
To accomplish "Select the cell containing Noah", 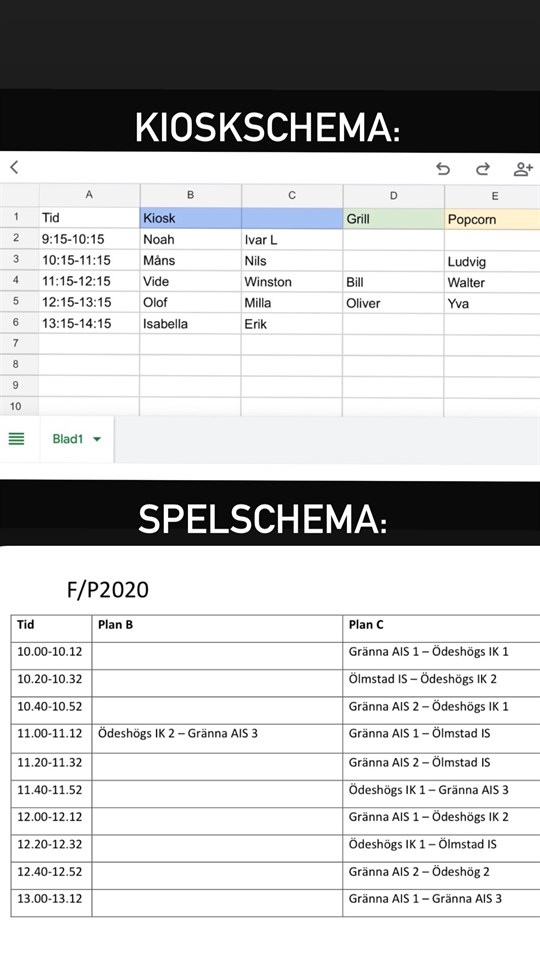I will pos(190,239).
